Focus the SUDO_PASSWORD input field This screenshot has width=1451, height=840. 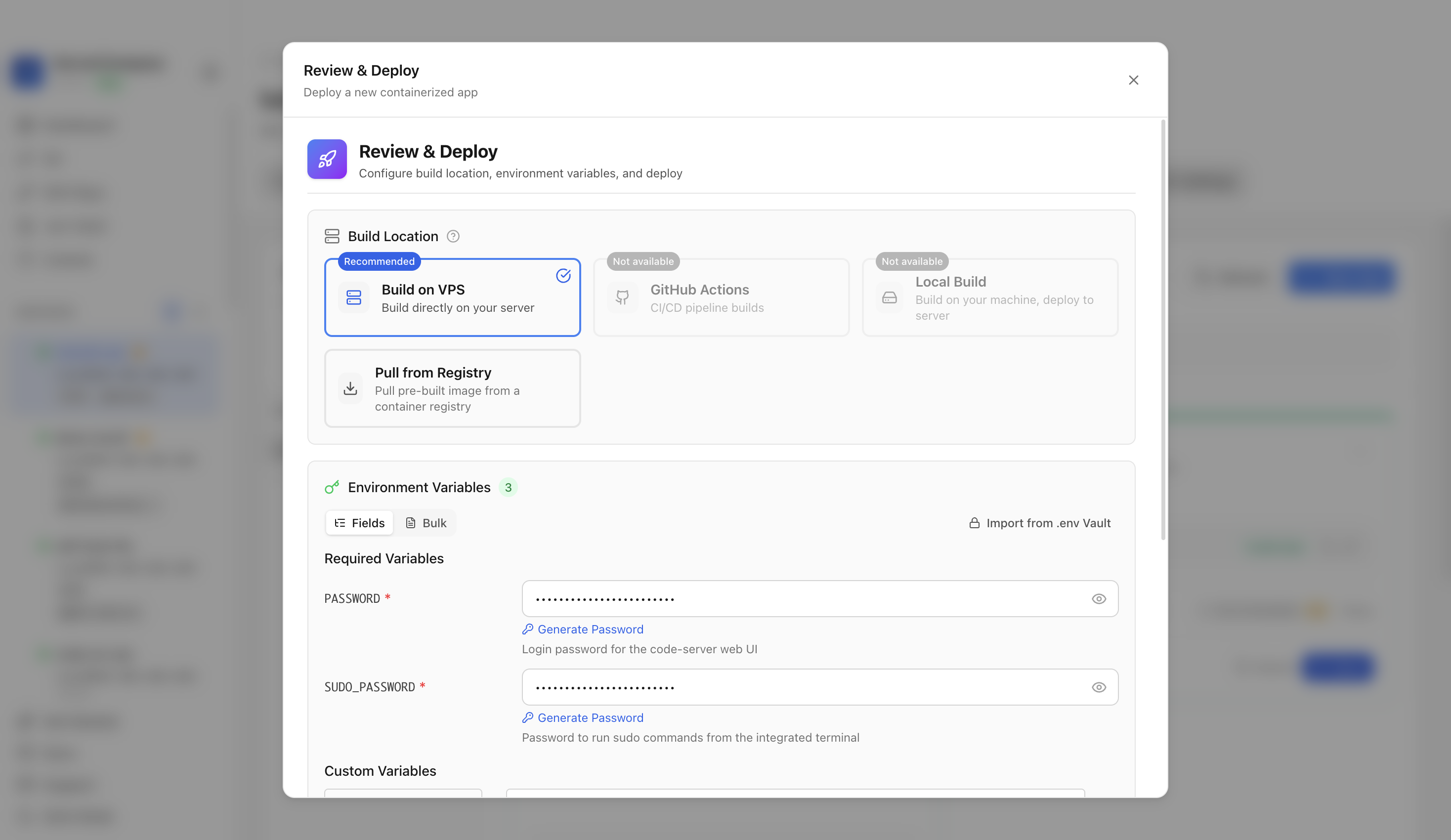click(x=819, y=687)
